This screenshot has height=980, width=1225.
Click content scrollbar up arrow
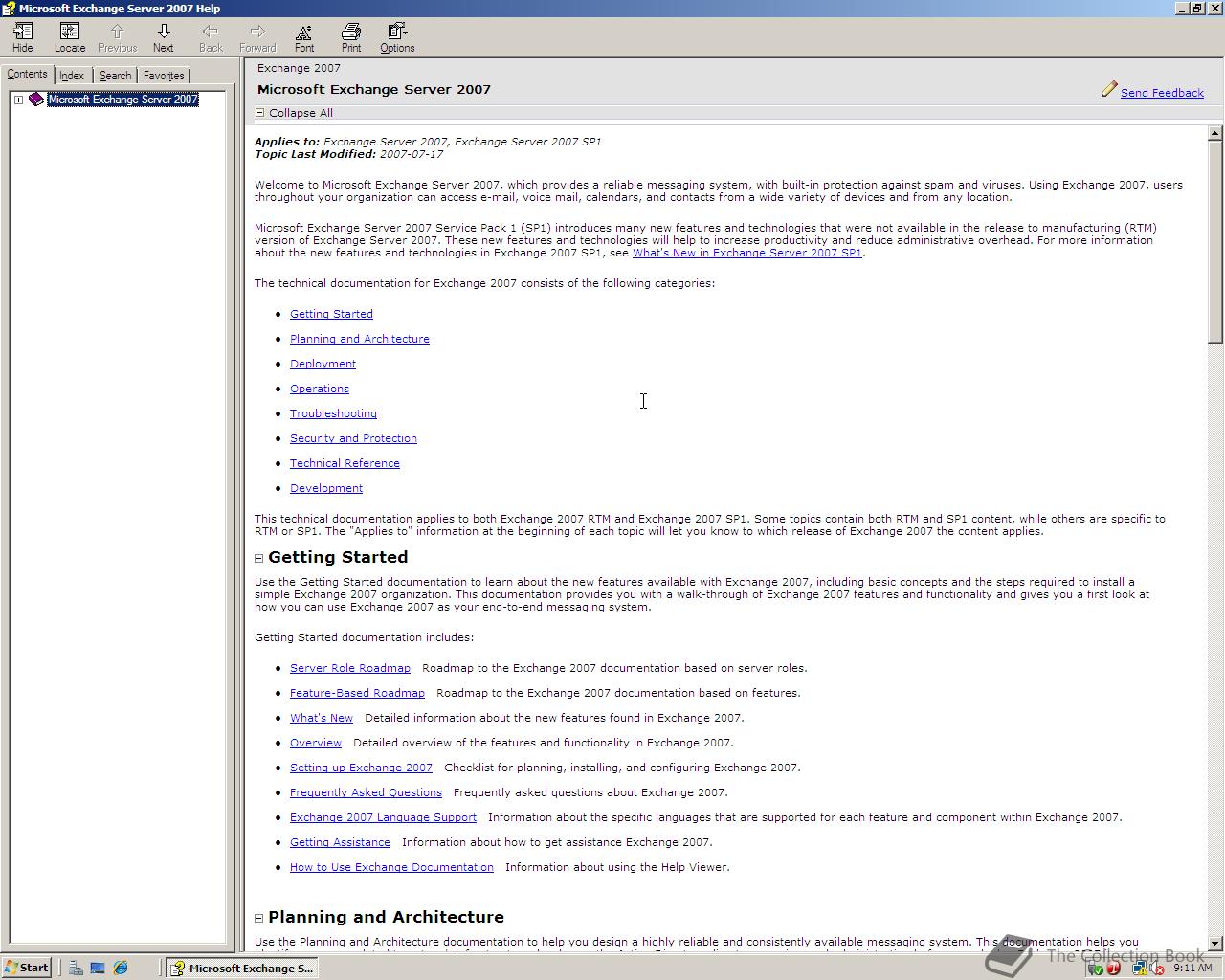(1215, 133)
